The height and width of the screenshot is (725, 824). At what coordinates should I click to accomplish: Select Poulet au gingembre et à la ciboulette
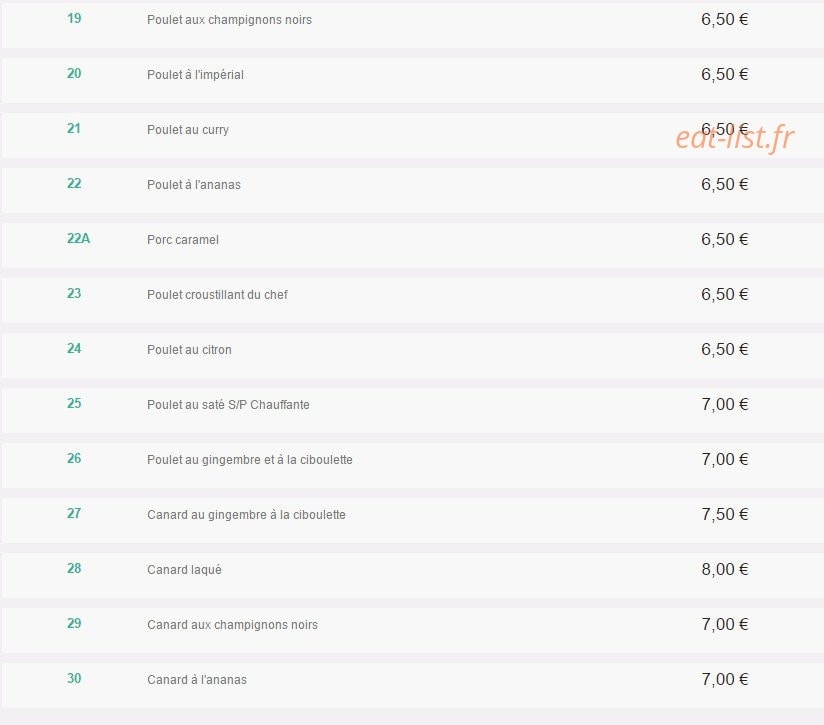[250, 460]
